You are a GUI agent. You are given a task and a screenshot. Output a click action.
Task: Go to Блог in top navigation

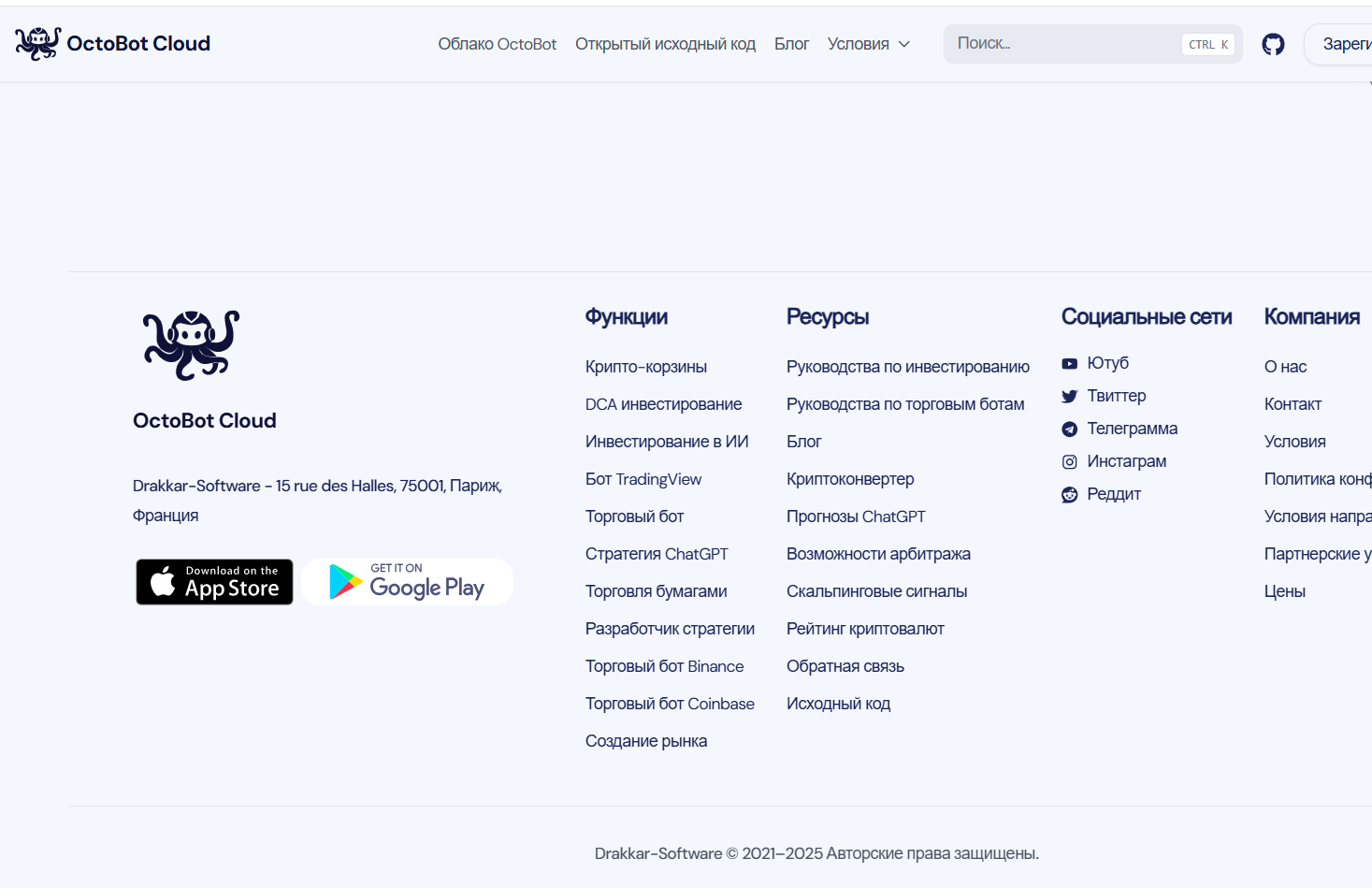(791, 44)
